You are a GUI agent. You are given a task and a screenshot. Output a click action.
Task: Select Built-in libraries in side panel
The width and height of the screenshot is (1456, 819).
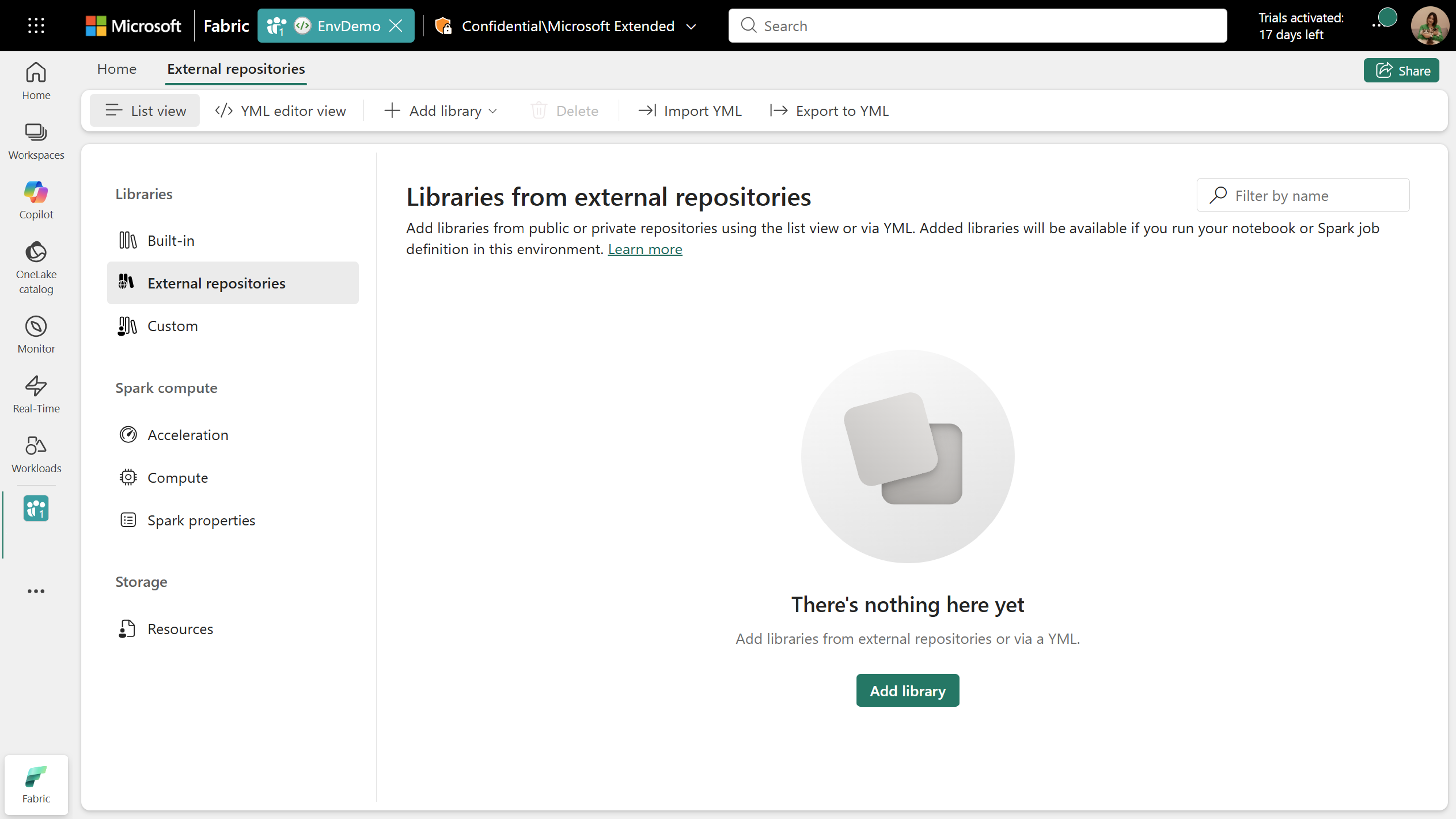(x=171, y=240)
